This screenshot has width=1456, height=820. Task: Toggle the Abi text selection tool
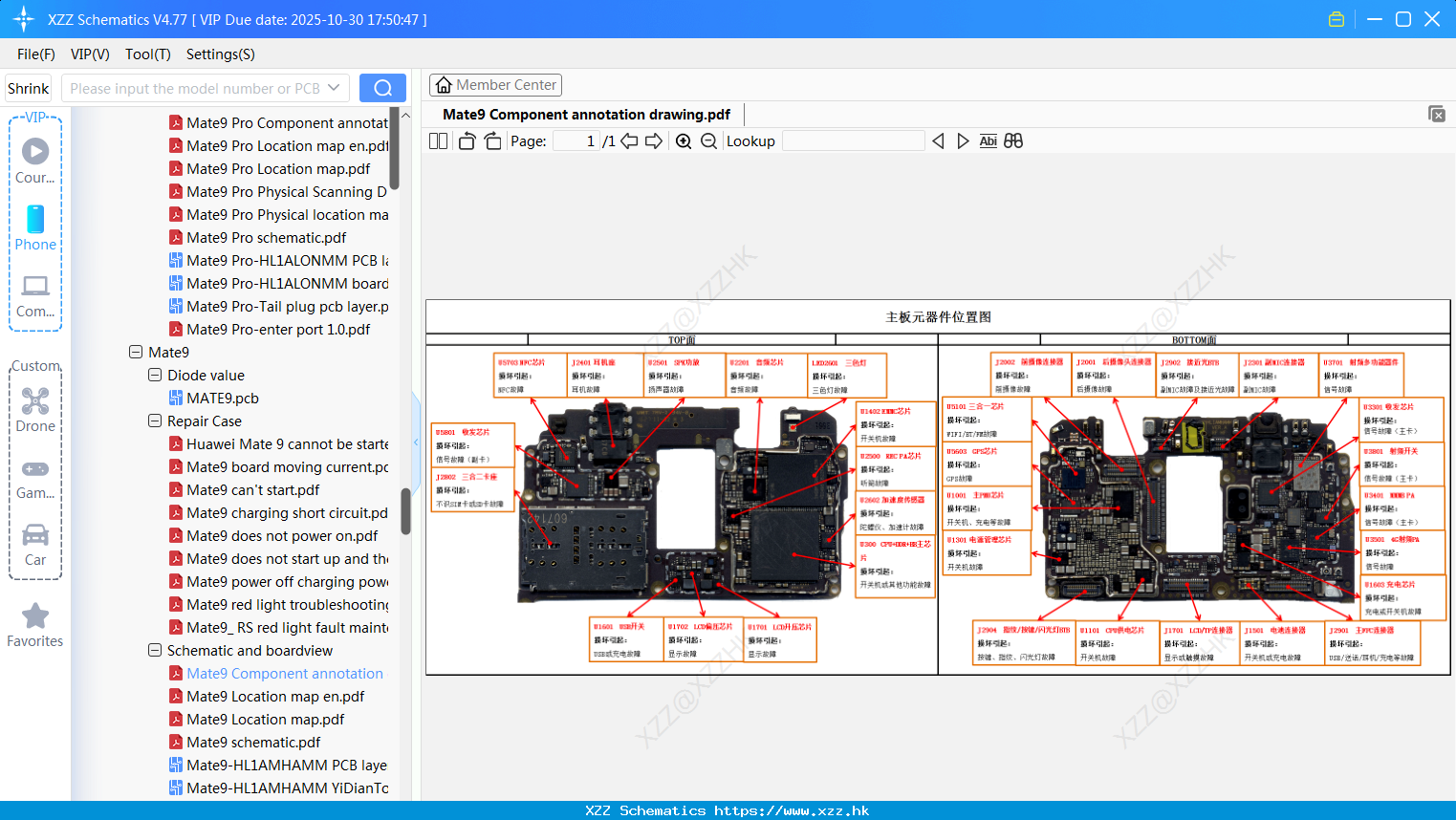tap(989, 140)
